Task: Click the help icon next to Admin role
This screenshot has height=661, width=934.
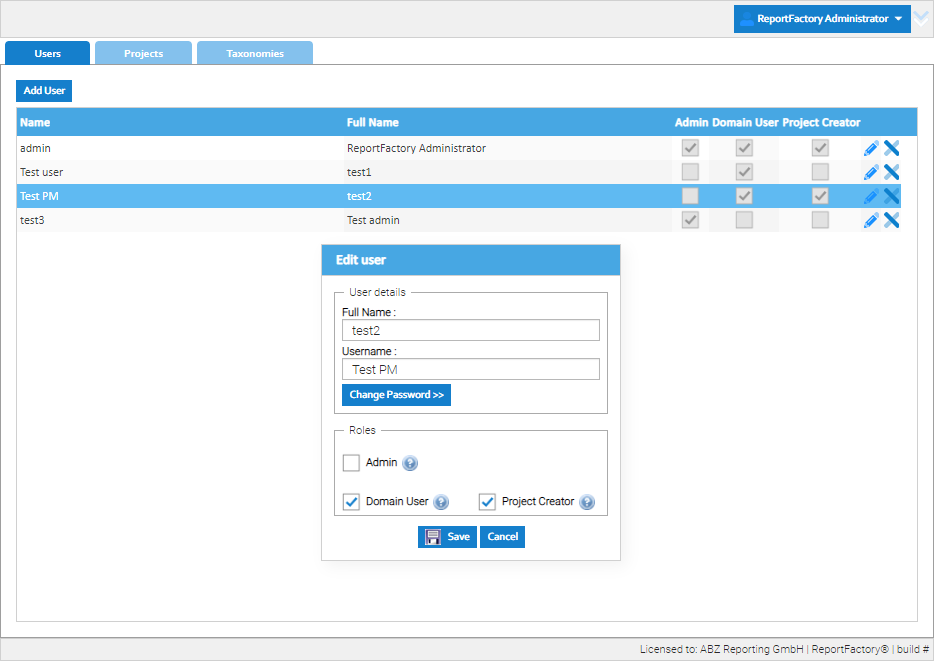Action: [410, 463]
